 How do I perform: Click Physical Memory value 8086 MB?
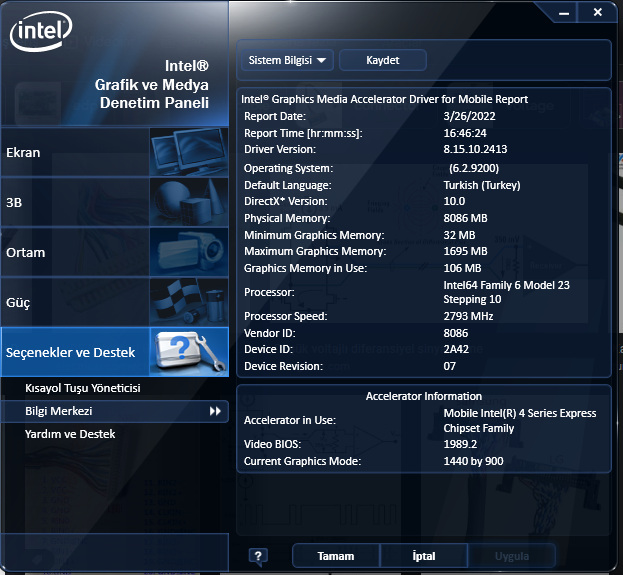point(465,218)
